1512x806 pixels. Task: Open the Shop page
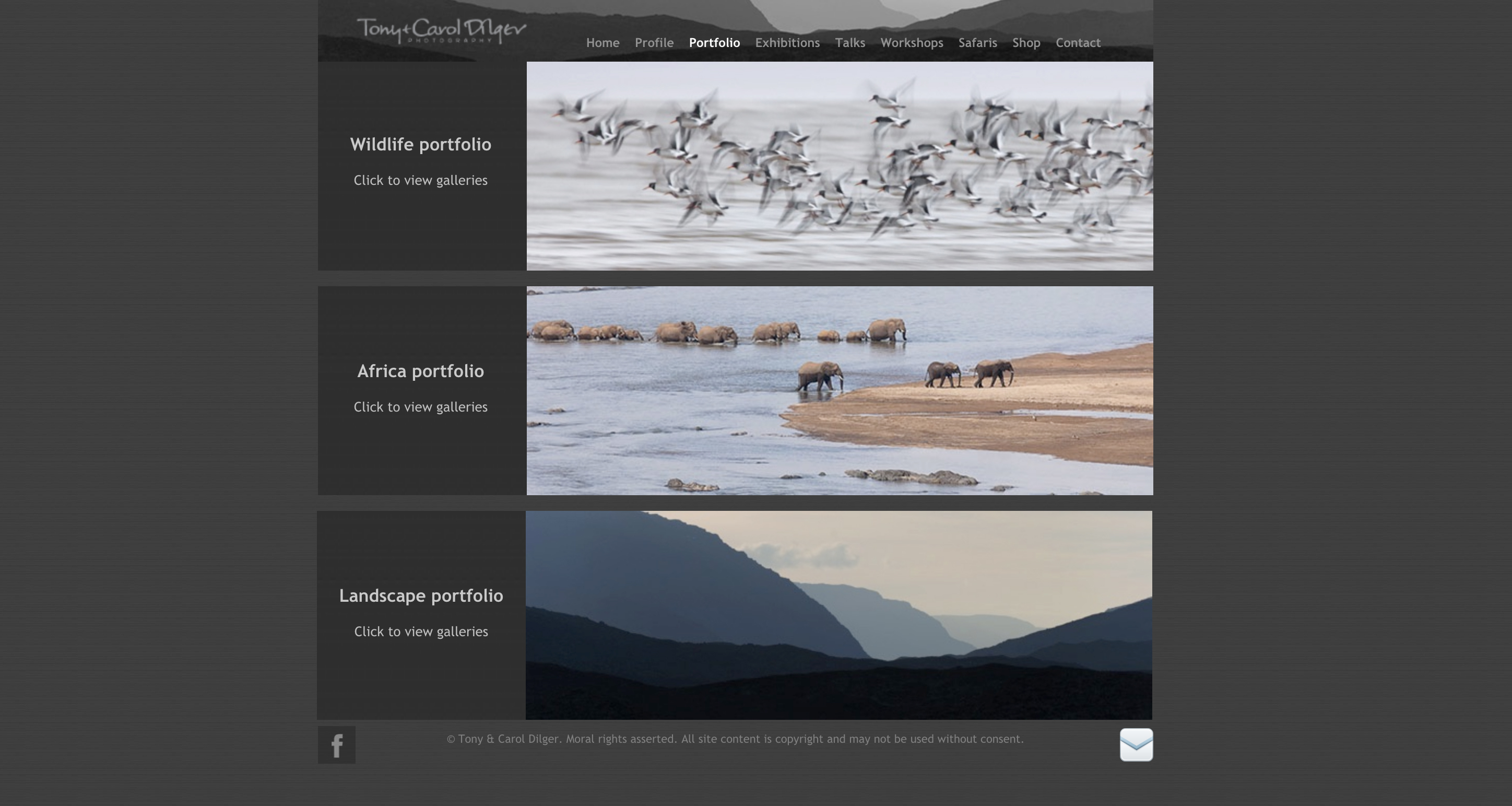(x=1026, y=43)
